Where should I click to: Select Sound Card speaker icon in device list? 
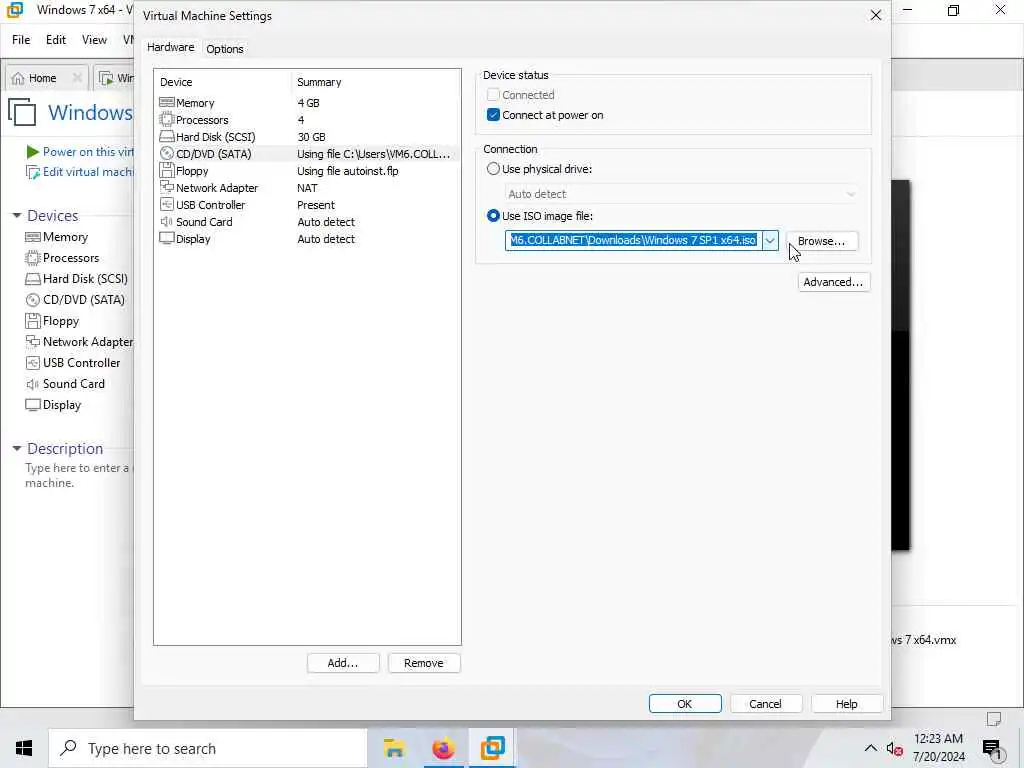(167, 221)
